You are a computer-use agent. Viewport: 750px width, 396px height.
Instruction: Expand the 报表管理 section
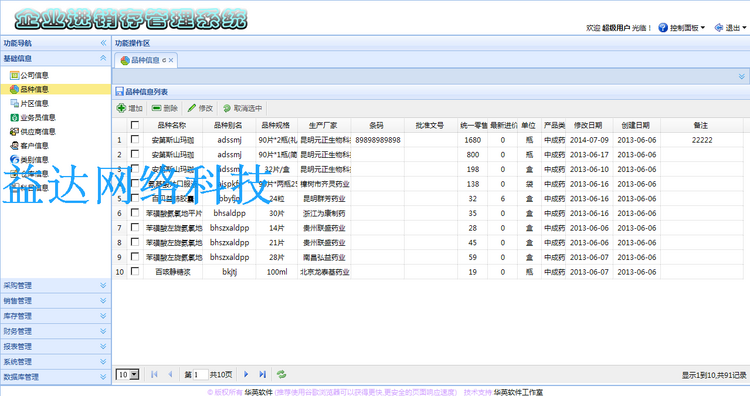pos(55,347)
